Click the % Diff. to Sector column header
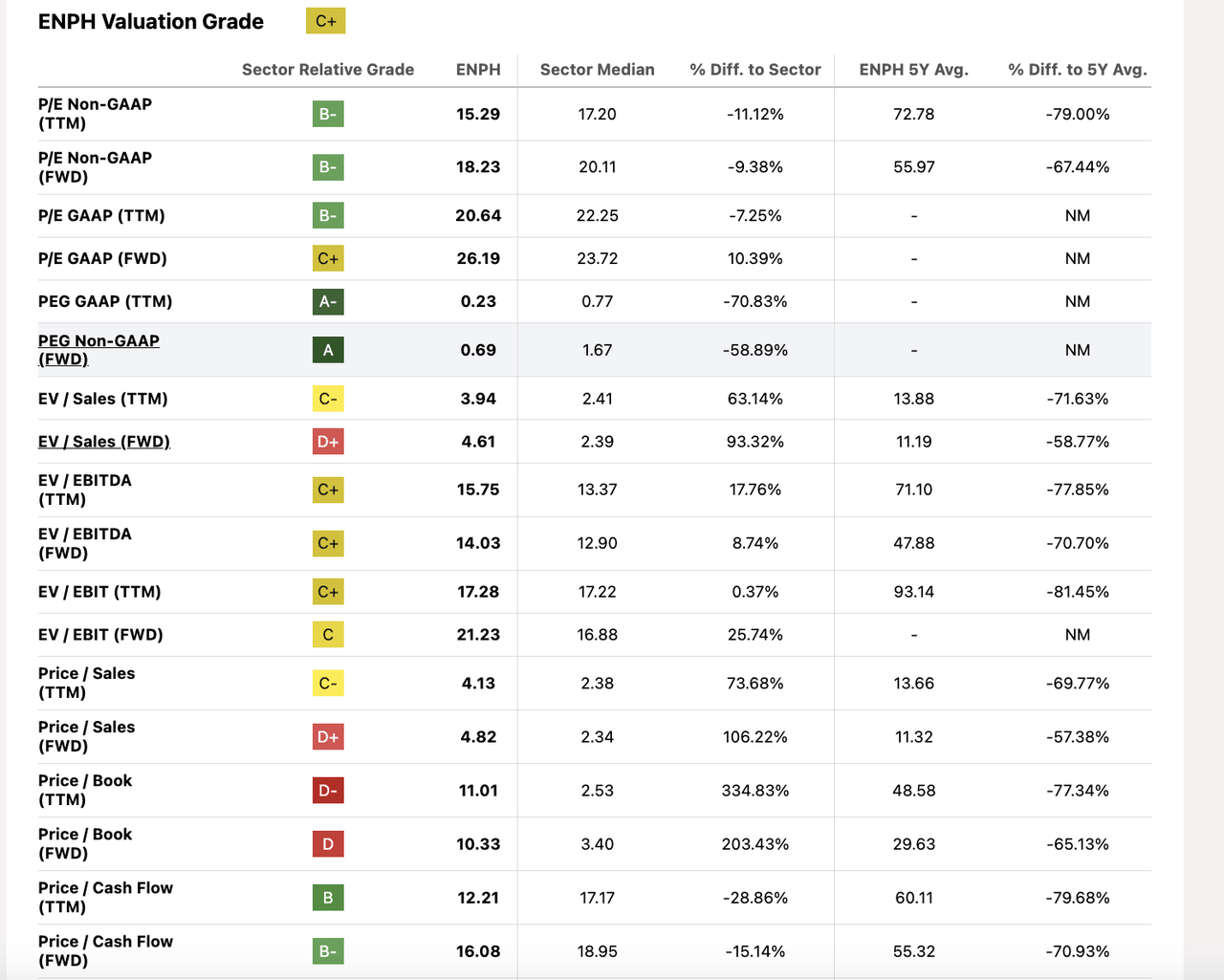The image size is (1224, 980). pos(755,70)
